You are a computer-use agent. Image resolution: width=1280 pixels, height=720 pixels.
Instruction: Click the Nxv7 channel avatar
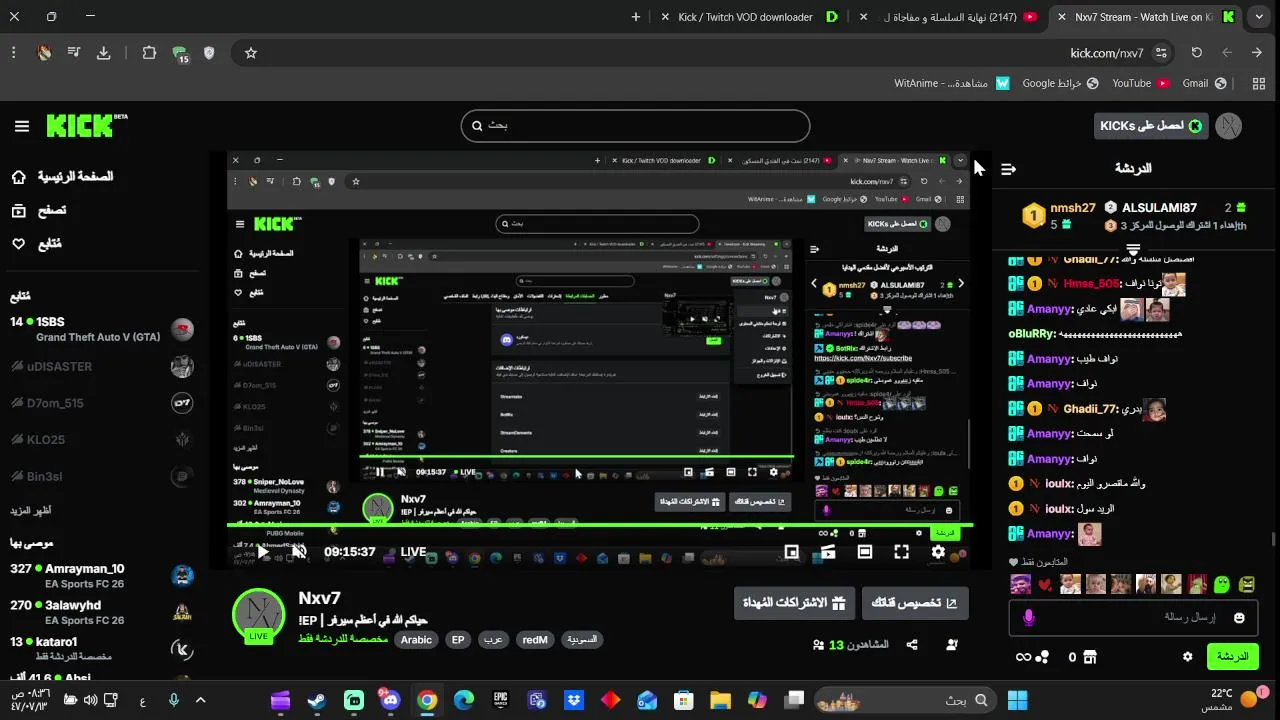259,615
